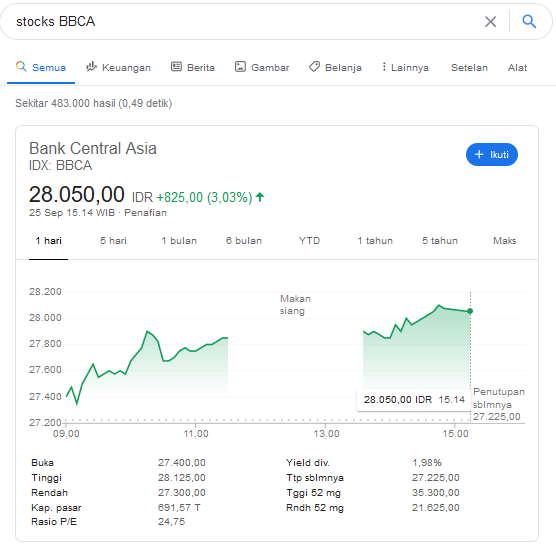Open the Gambar images tab
556x544 pixels.
(x=262, y=67)
